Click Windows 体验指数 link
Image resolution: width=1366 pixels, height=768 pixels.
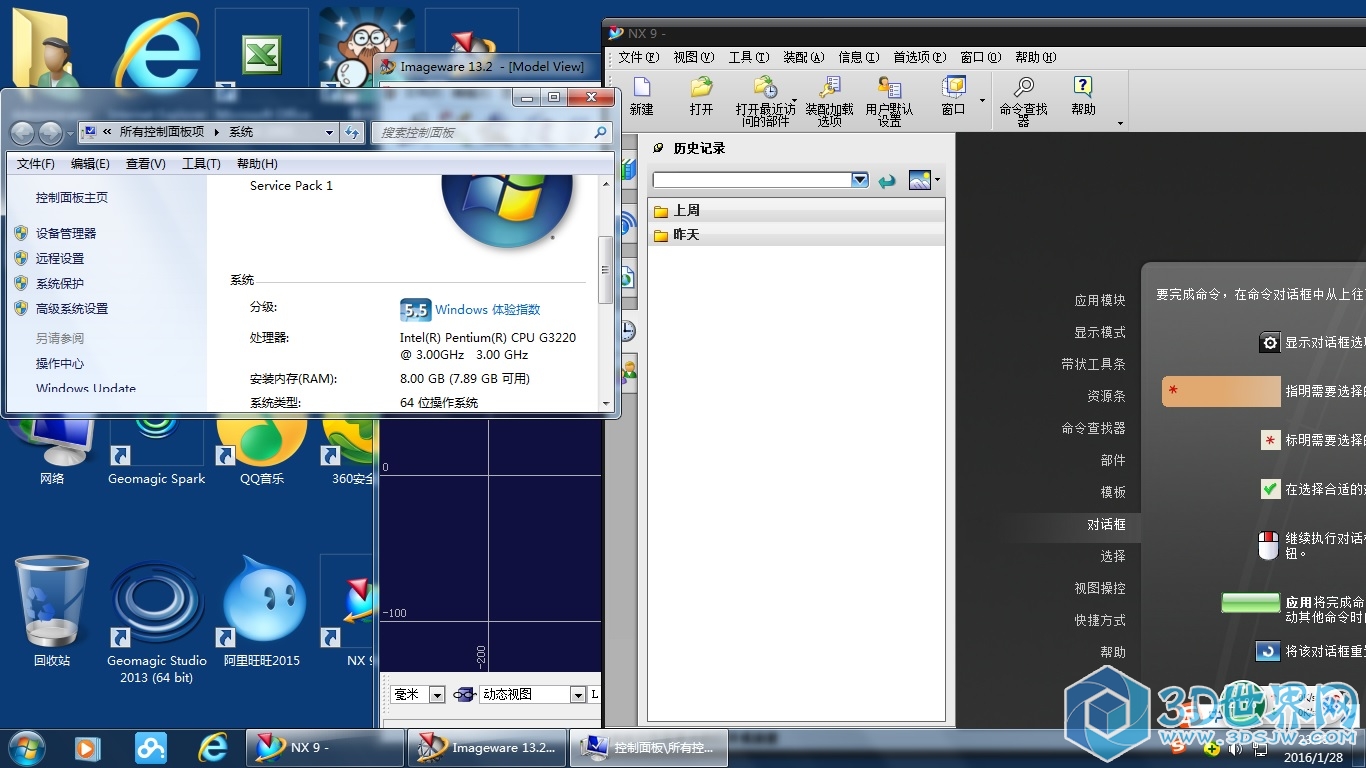pos(487,310)
